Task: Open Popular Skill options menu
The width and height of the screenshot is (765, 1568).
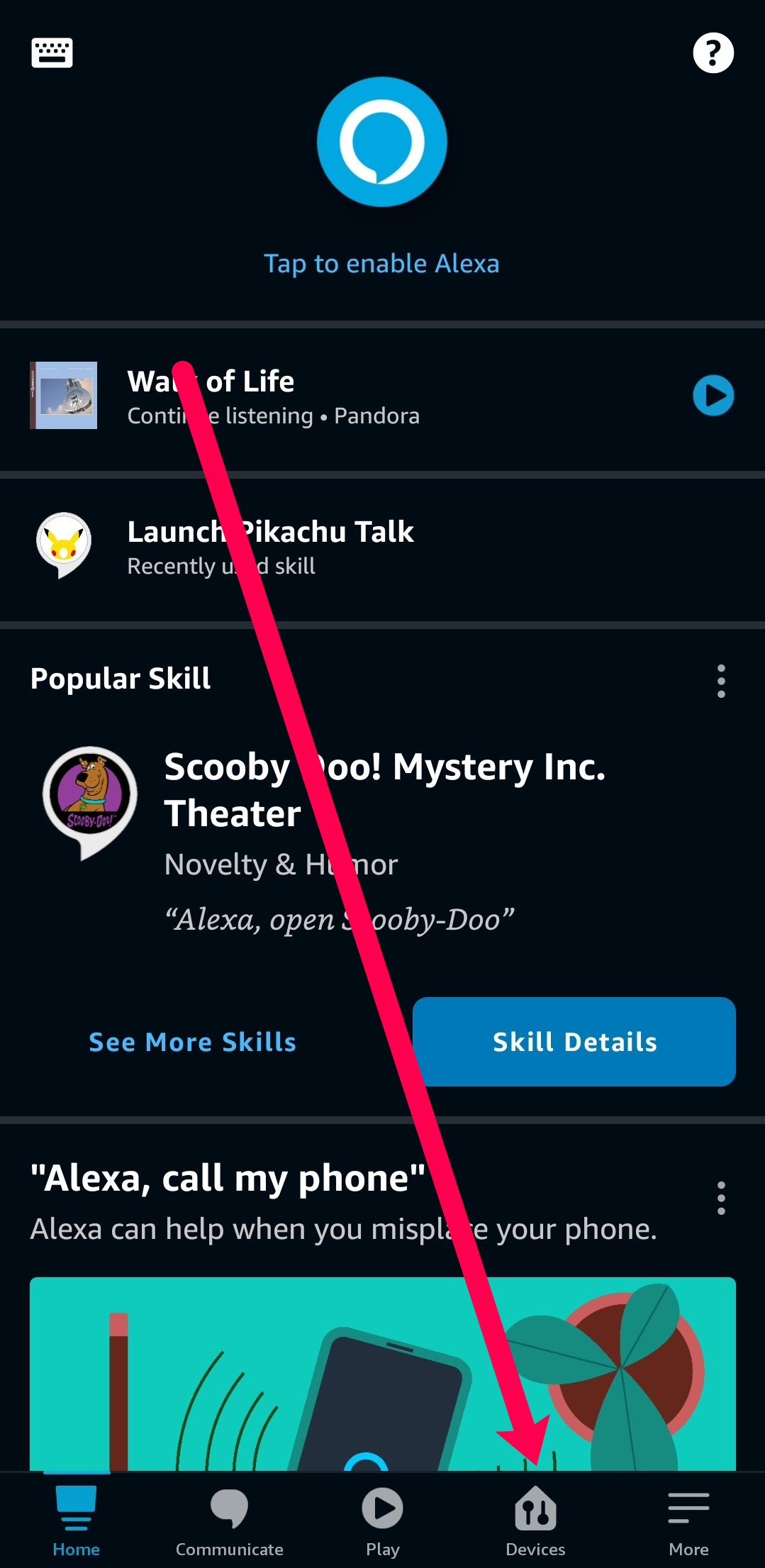Action: point(721,681)
